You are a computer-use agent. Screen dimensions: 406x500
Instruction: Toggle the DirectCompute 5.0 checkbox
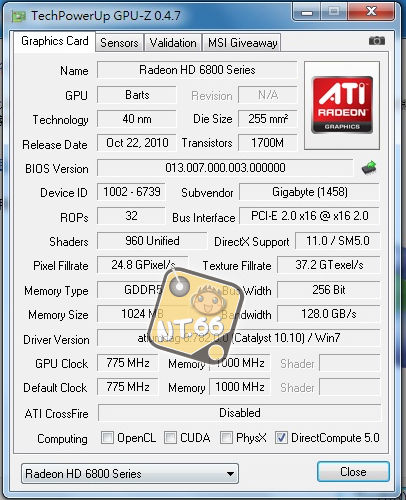(x=281, y=438)
